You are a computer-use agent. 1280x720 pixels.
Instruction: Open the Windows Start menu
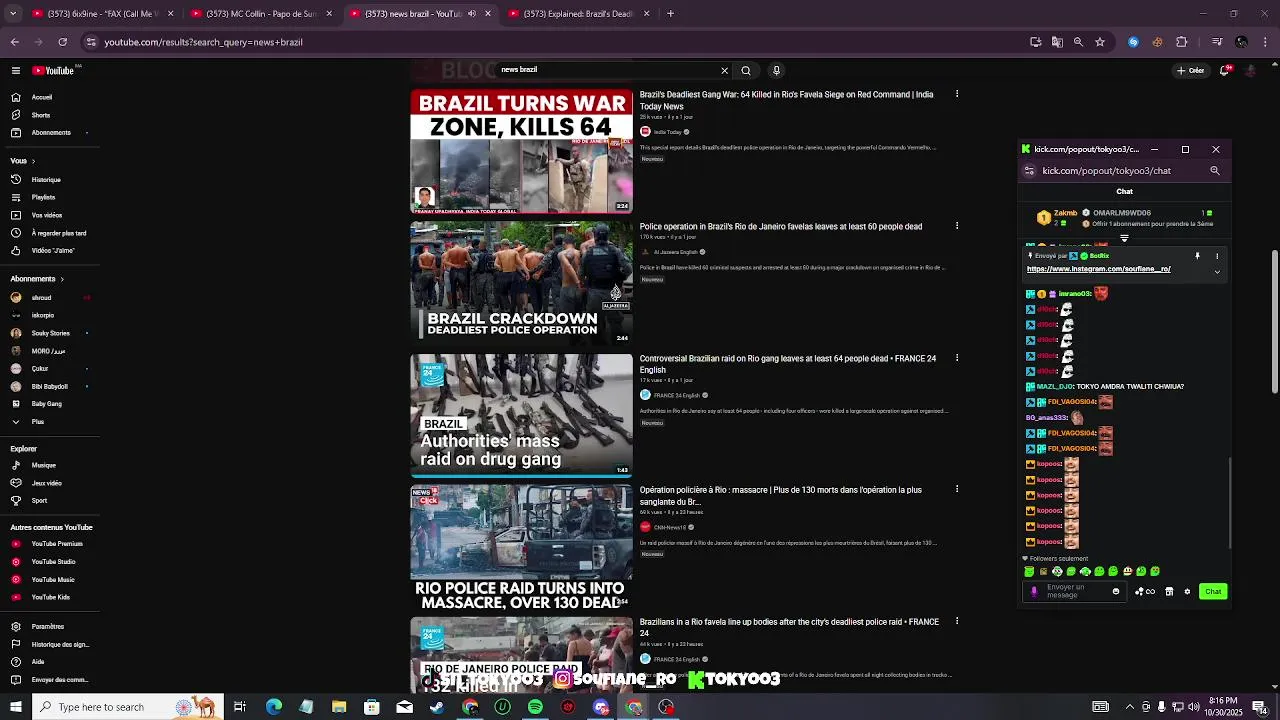coord(15,707)
